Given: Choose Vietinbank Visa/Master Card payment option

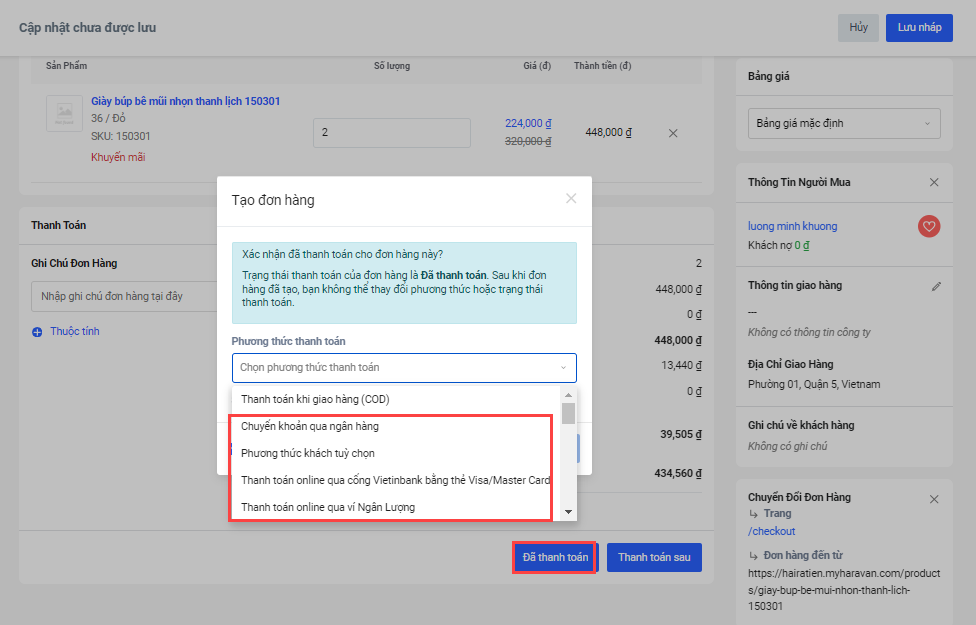Looking at the screenshot, I should (x=395, y=480).
